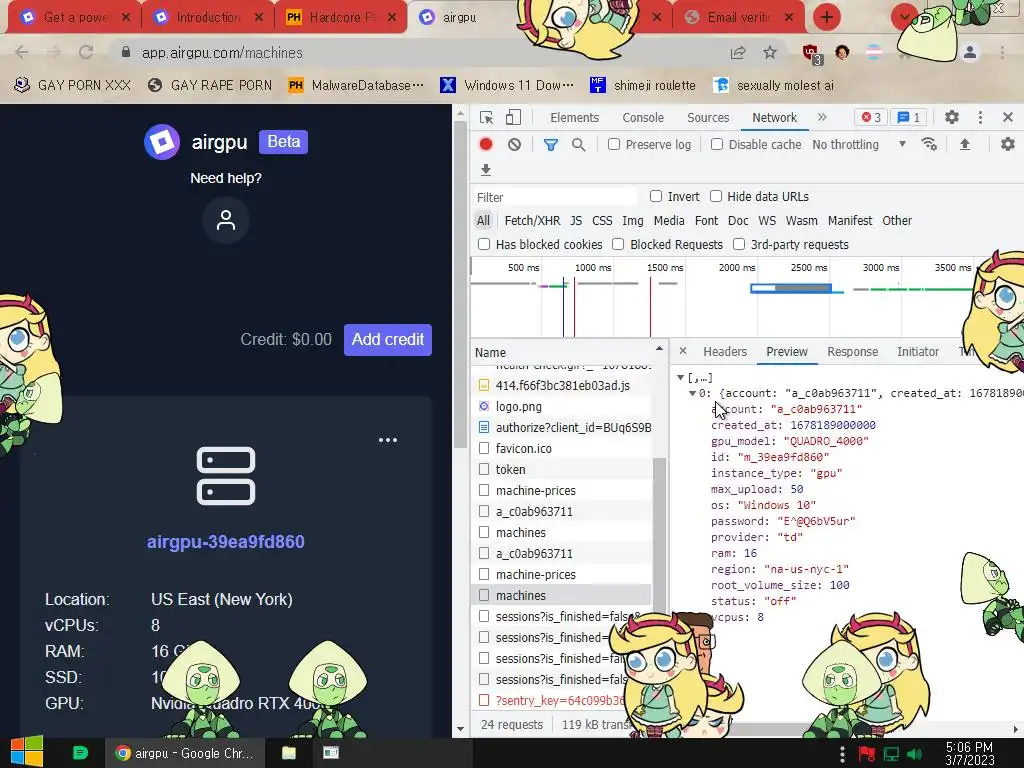1024x768 pixels.
Task: Toggle the network filter funnel icon
Action: [551, 144]
